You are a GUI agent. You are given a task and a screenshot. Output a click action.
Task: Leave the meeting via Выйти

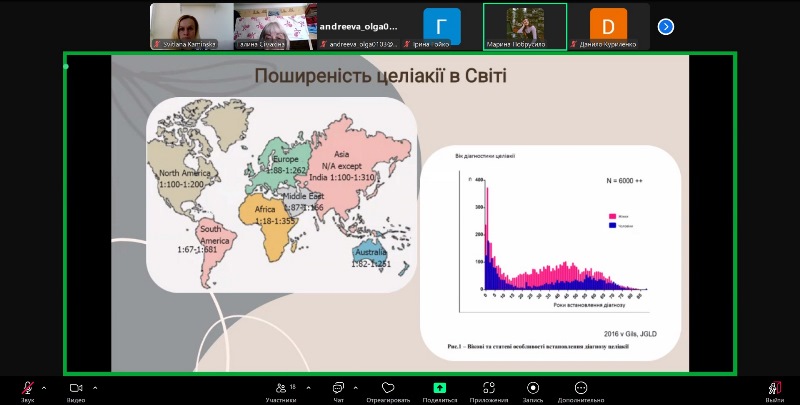coord(774,389)
